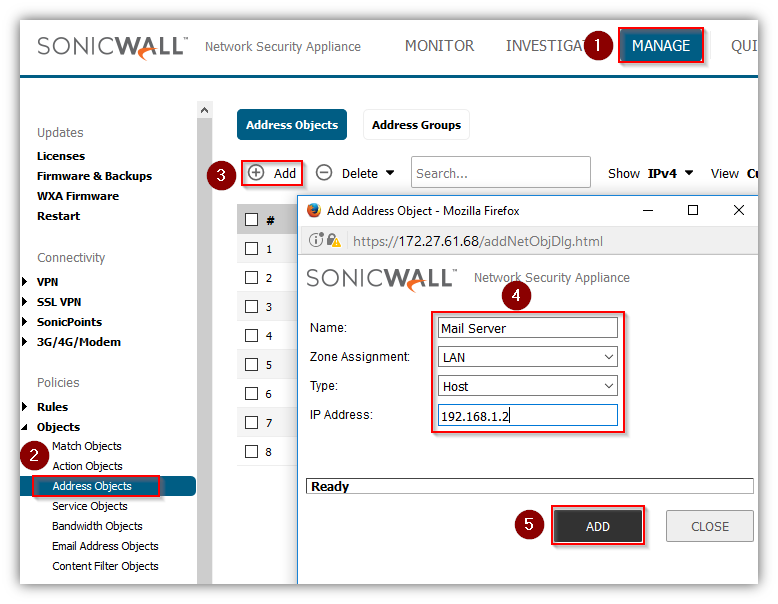The height and width of the screenshot is (604, 778).
Task: Click the ADD button in dialog
Action: pos(597,526)
